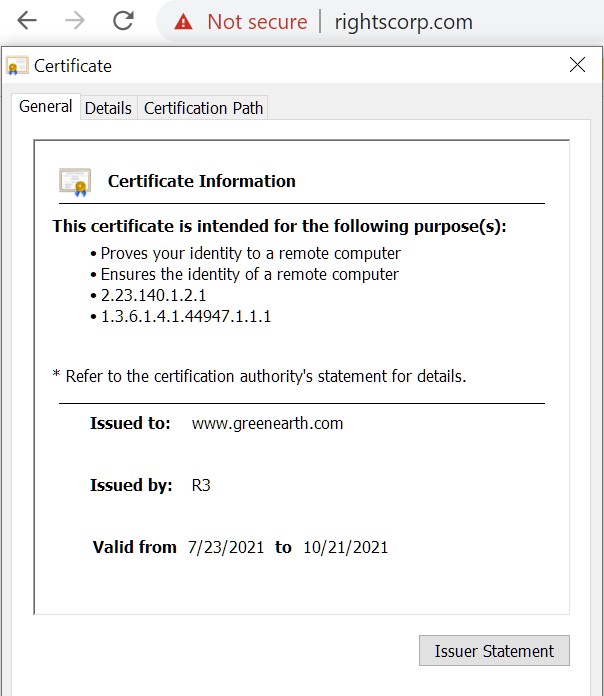This screenshot has height=696, width=604.
Task: Click the browser forward arrow
Action: (75, 21)
